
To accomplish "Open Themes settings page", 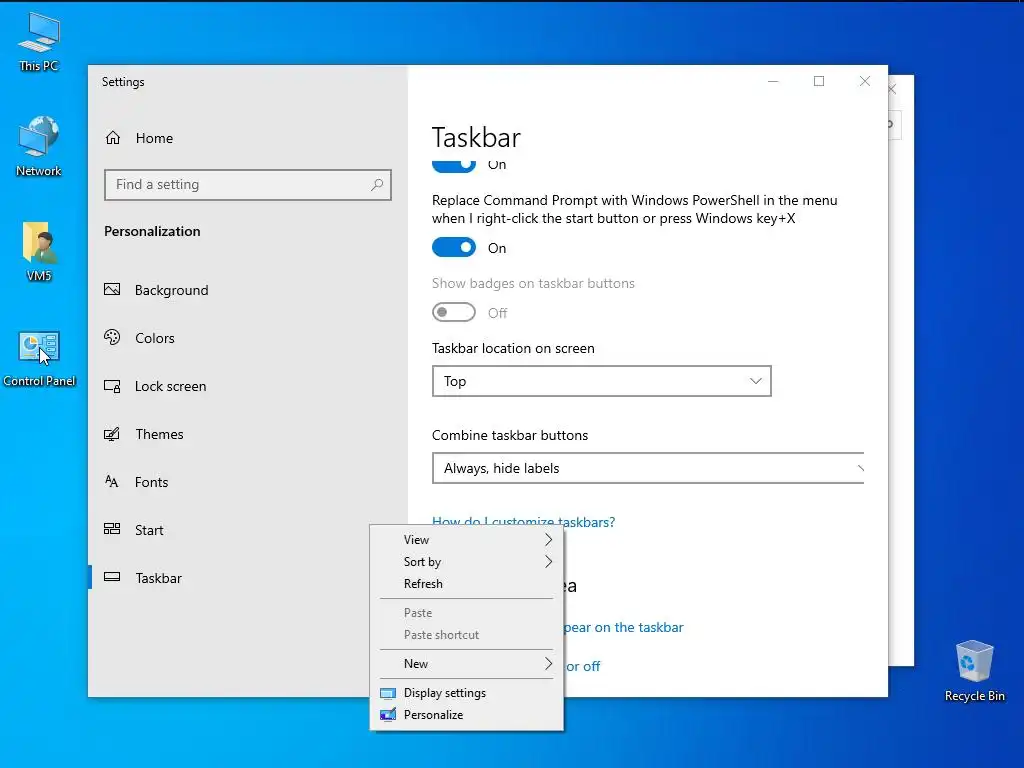I will click(x=248, y=434).
